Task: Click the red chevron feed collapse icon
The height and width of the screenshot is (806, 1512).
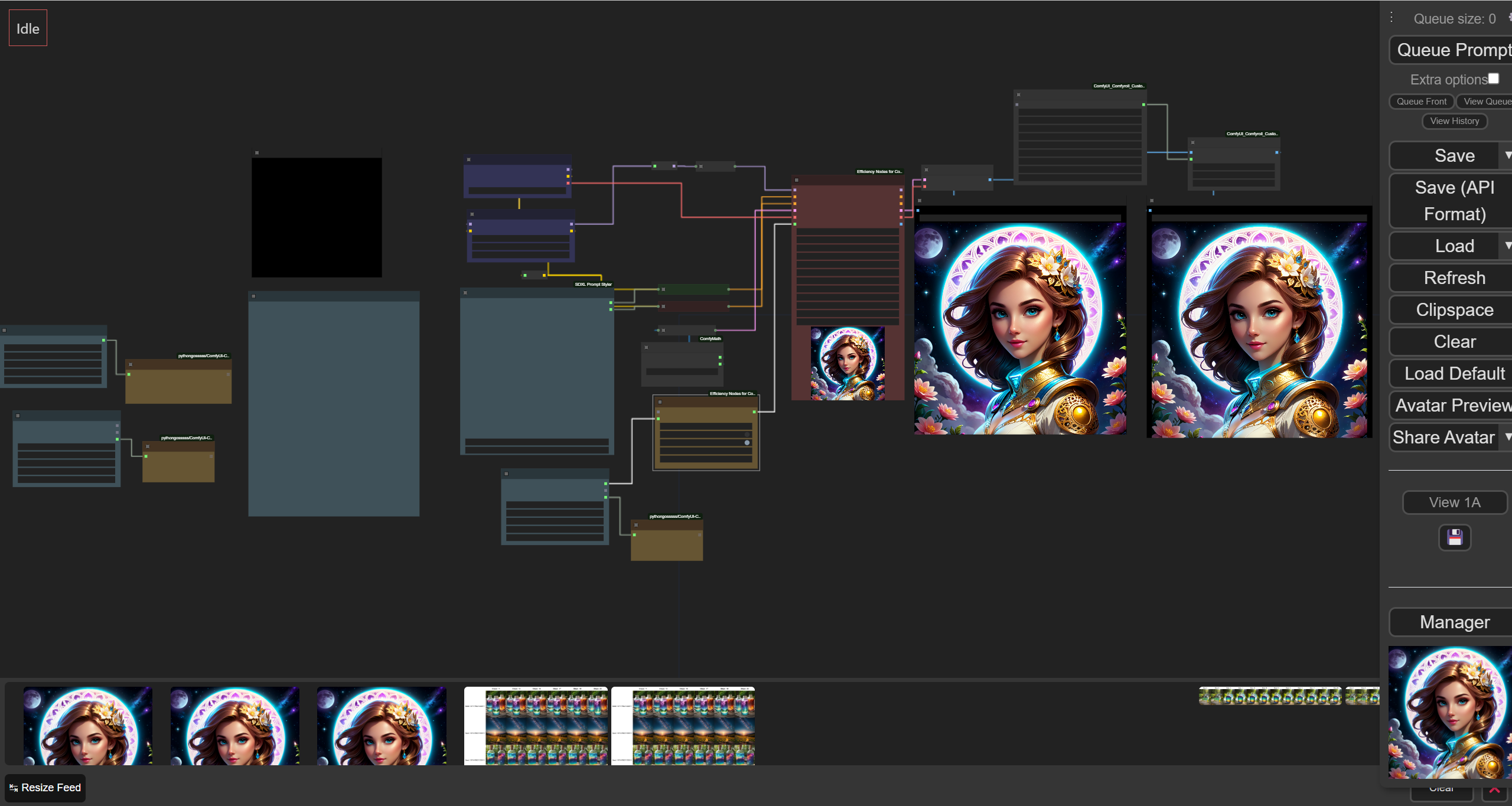Action: pyautogui.click(x=1494, y=791)
